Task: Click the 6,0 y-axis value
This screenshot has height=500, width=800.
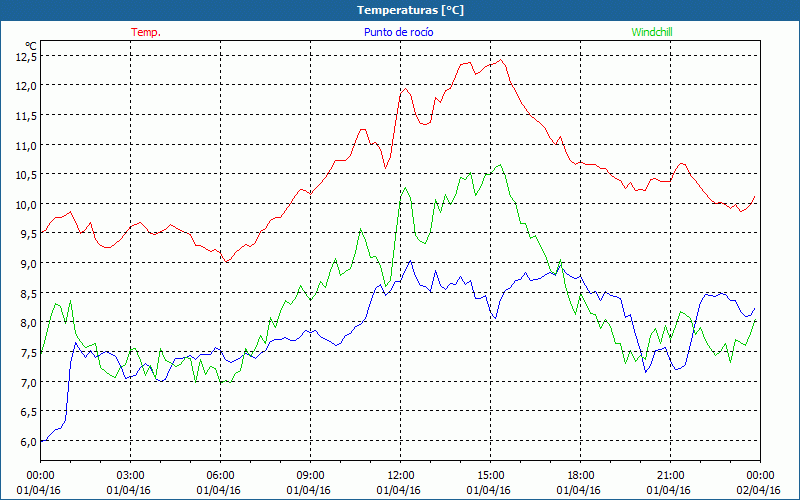Action: coord(28,441)
